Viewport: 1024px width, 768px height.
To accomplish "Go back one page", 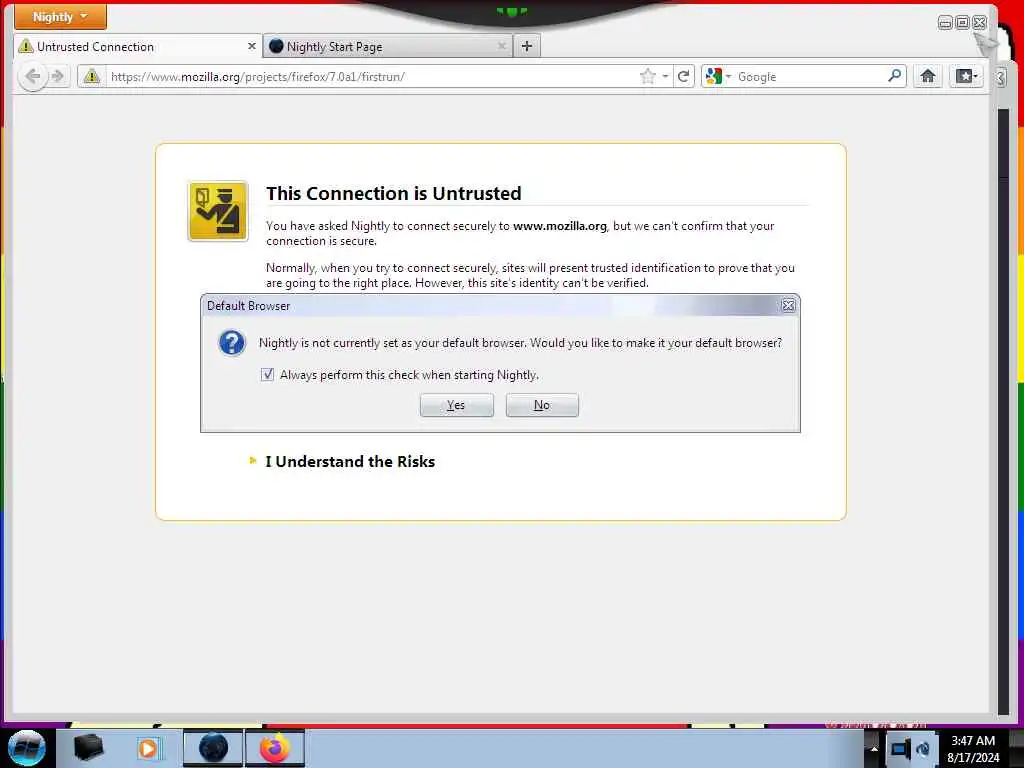I will [33, 76].
